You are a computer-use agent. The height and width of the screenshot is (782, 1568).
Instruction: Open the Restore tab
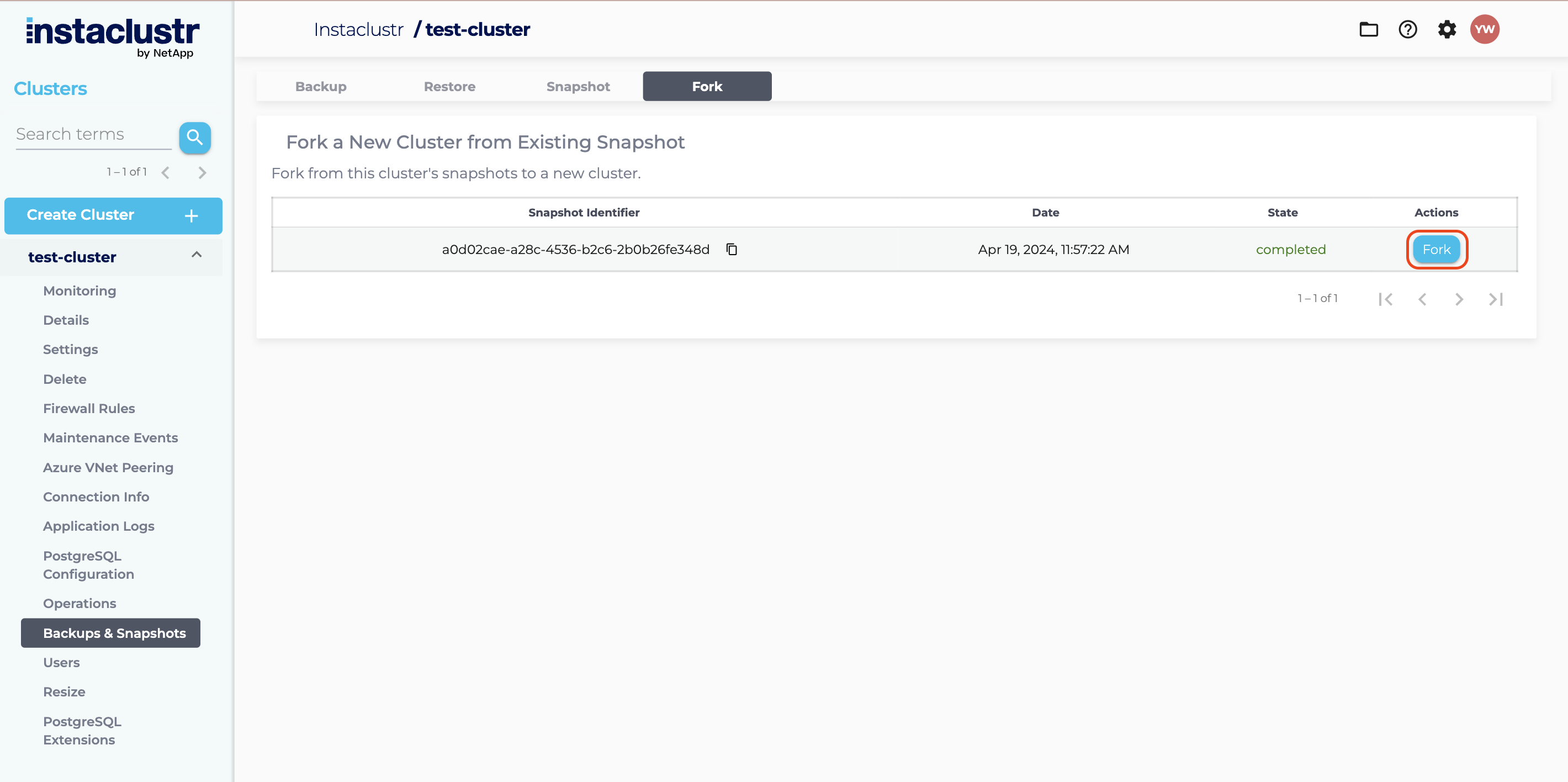point(449,87)
